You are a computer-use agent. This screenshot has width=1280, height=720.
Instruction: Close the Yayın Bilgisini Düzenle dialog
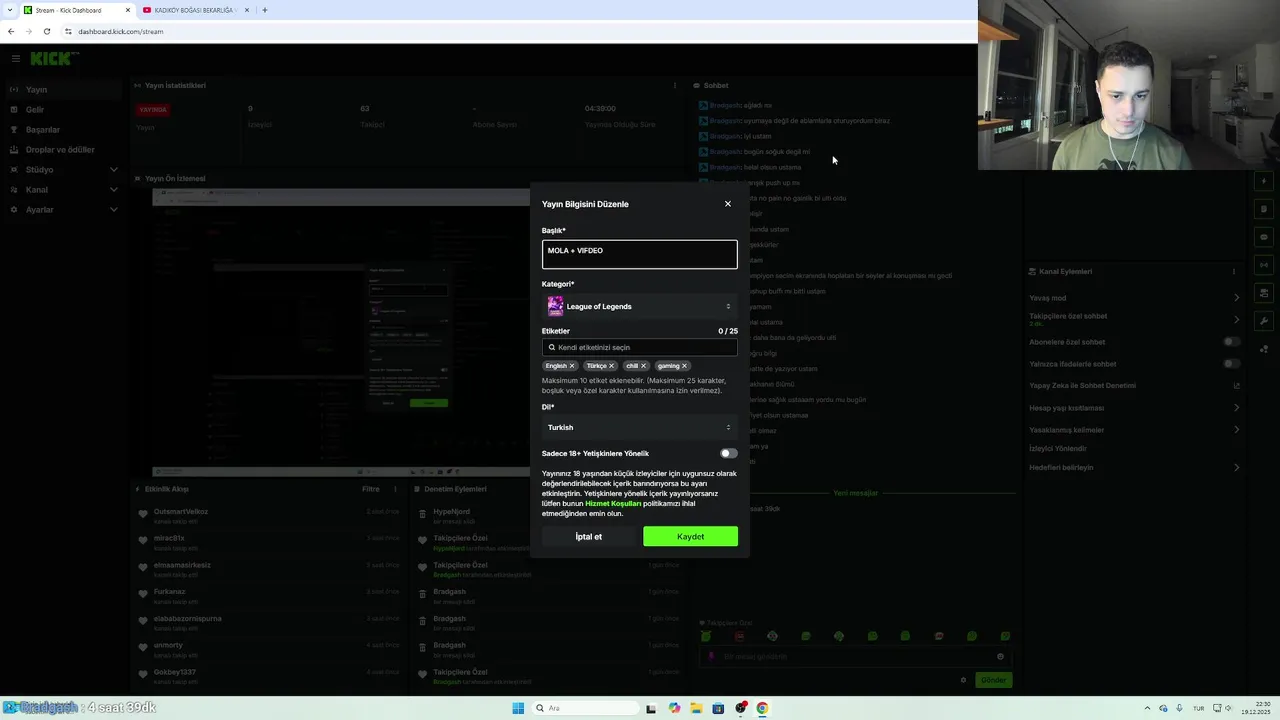coord(728,204)
